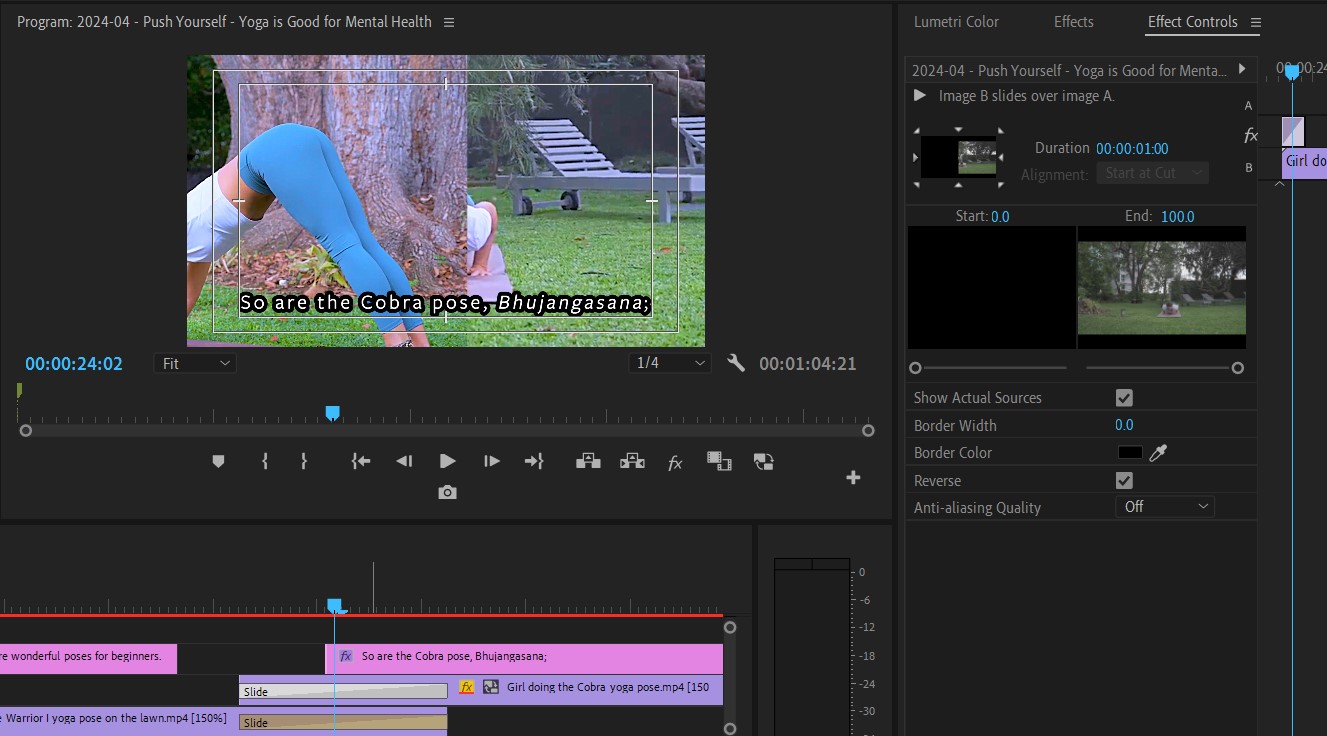The width and height of the screenshot is (1327, 736).
Task: Toggle global FX mute button
Action: [x=675, y=462]
